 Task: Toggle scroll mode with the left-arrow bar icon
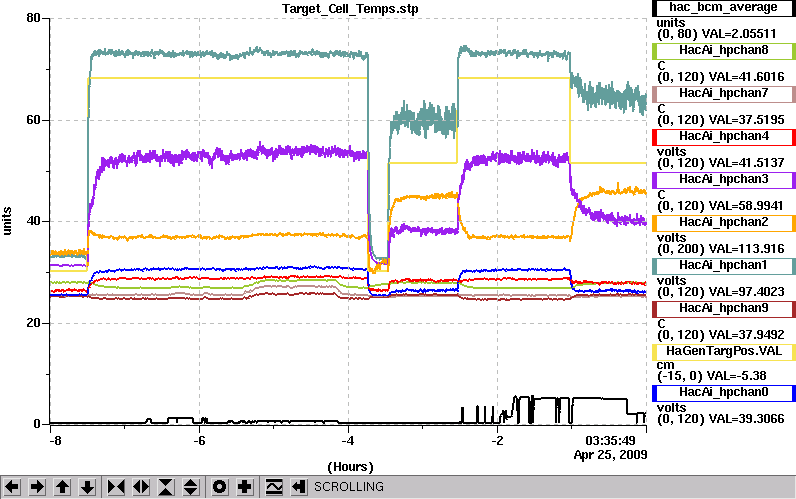[298, 487]
